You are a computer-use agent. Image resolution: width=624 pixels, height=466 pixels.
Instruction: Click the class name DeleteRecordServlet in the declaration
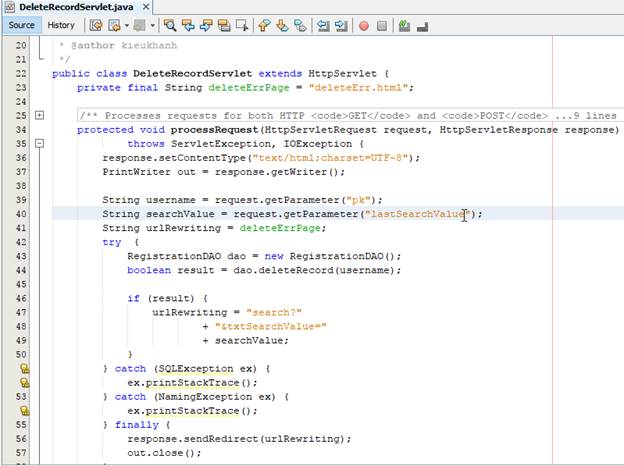pyautogui.click(x=192, y=74)
